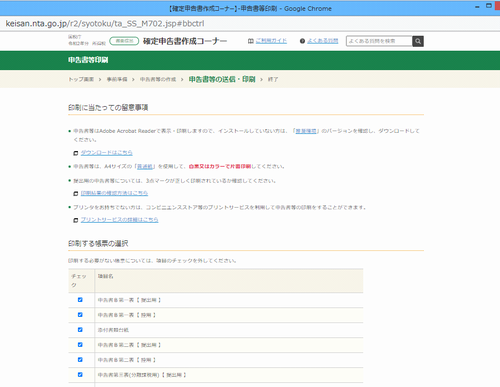Open the 普通紙 link
500x387 pixels.
145,166
